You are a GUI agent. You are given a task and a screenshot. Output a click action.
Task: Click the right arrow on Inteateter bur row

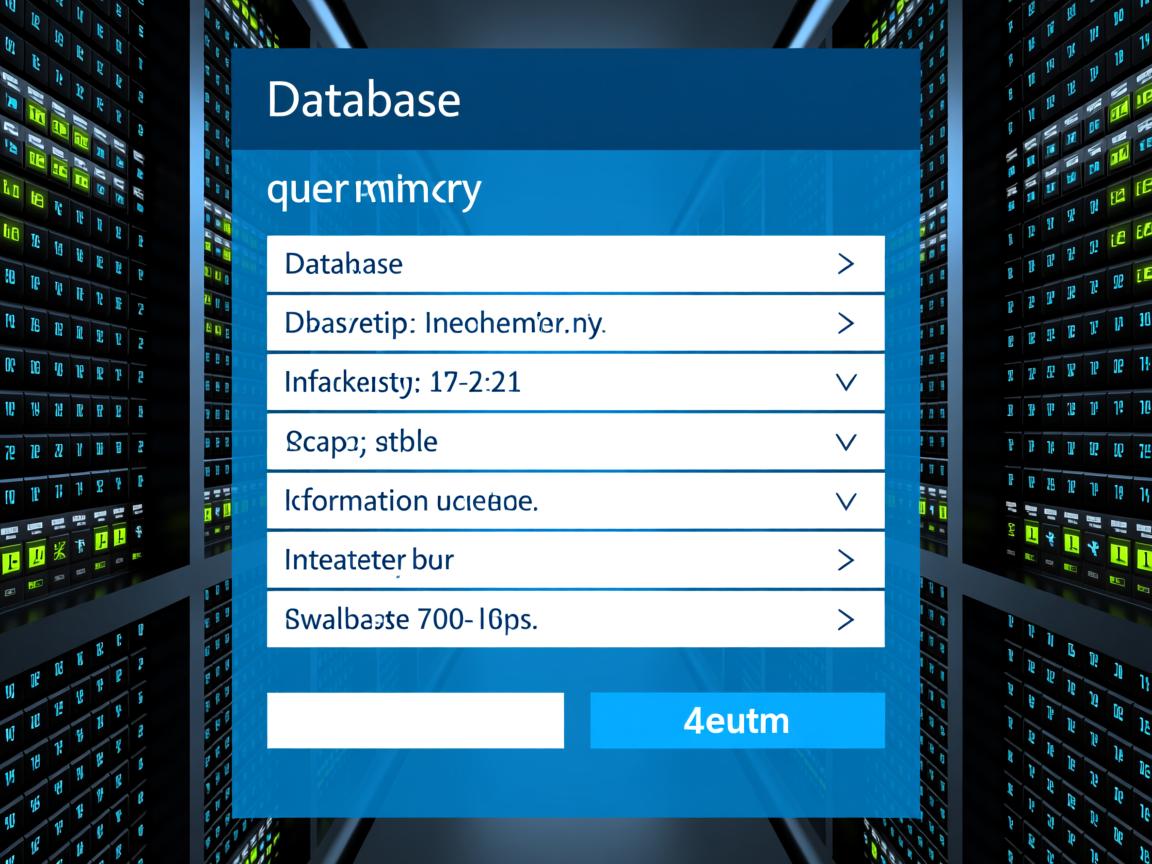click(845, 560)
